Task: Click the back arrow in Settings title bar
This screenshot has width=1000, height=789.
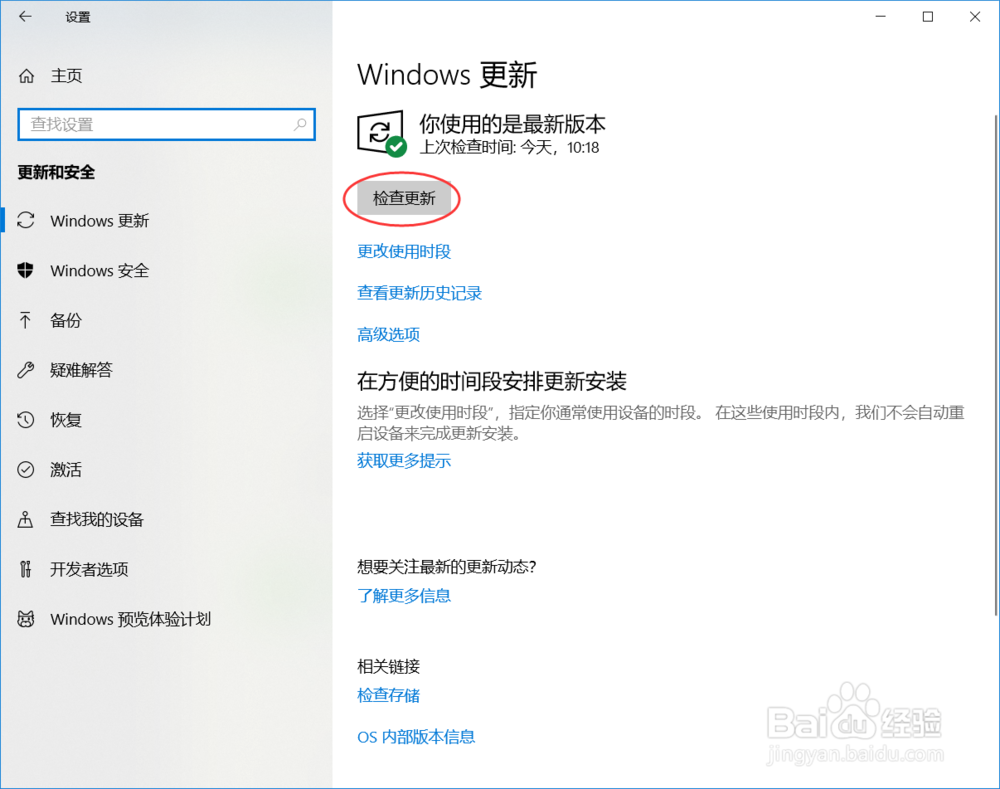Action: click(x=26, y=17)
